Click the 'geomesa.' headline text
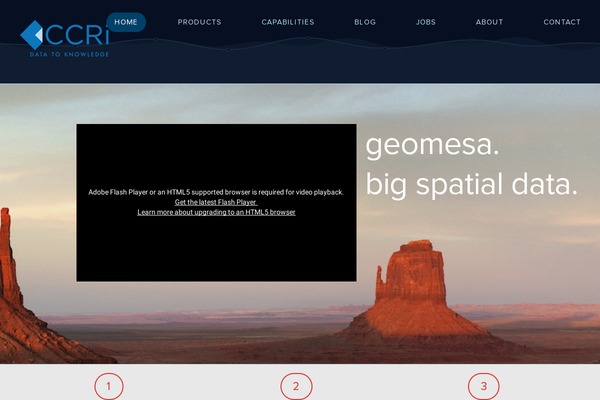This screenshot has height=400, width=600. coord(432,145)
